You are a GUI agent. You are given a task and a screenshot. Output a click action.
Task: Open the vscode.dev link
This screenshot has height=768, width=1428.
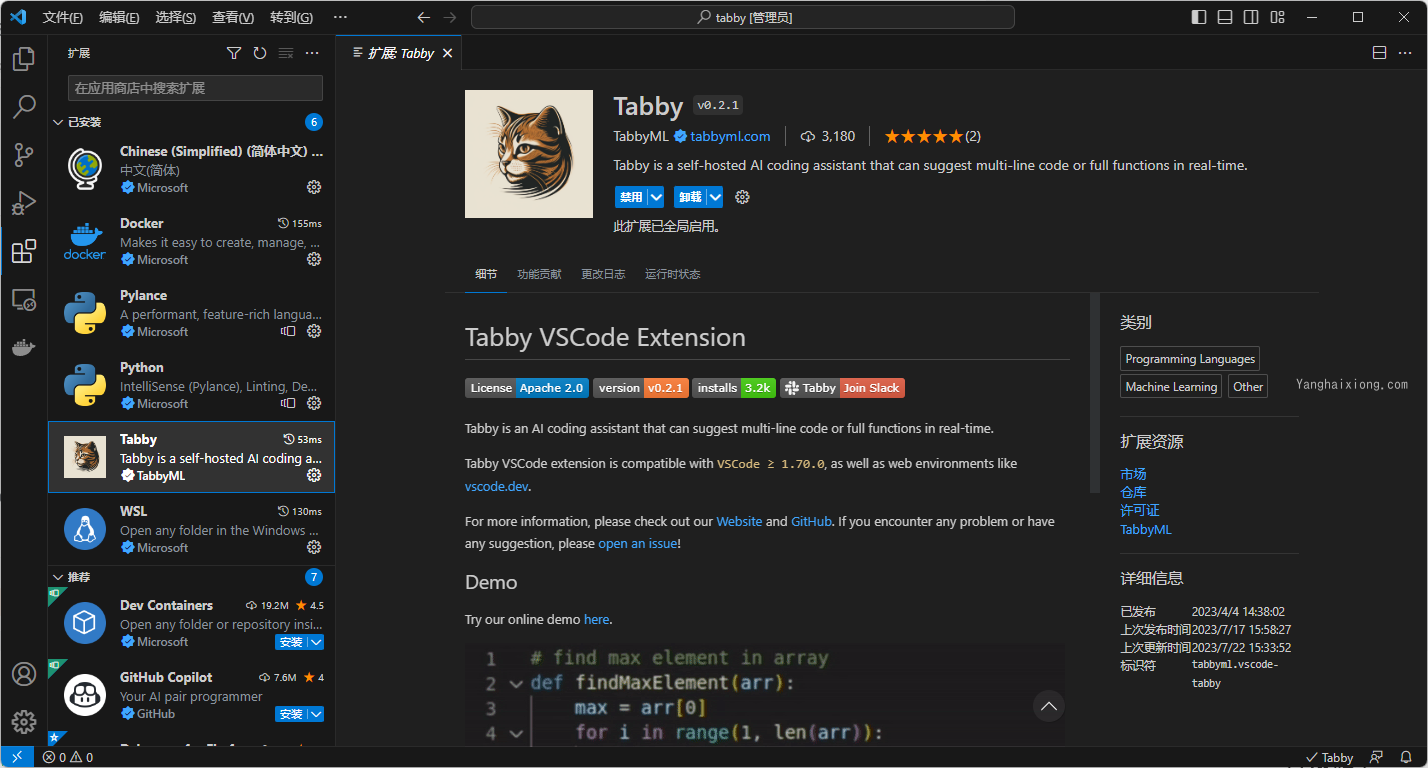coord(497,486)
